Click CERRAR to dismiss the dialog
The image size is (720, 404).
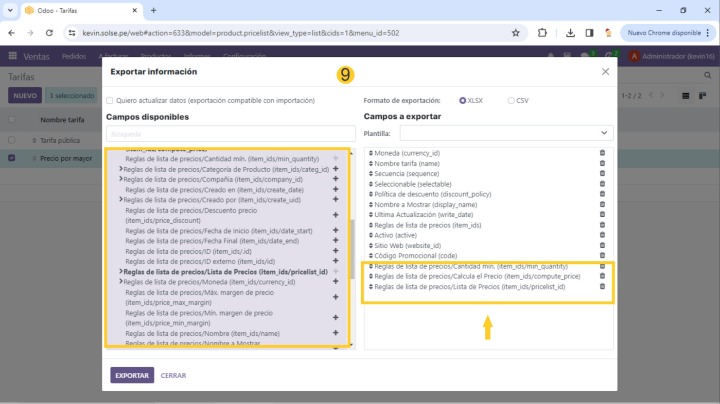(173, 375)
